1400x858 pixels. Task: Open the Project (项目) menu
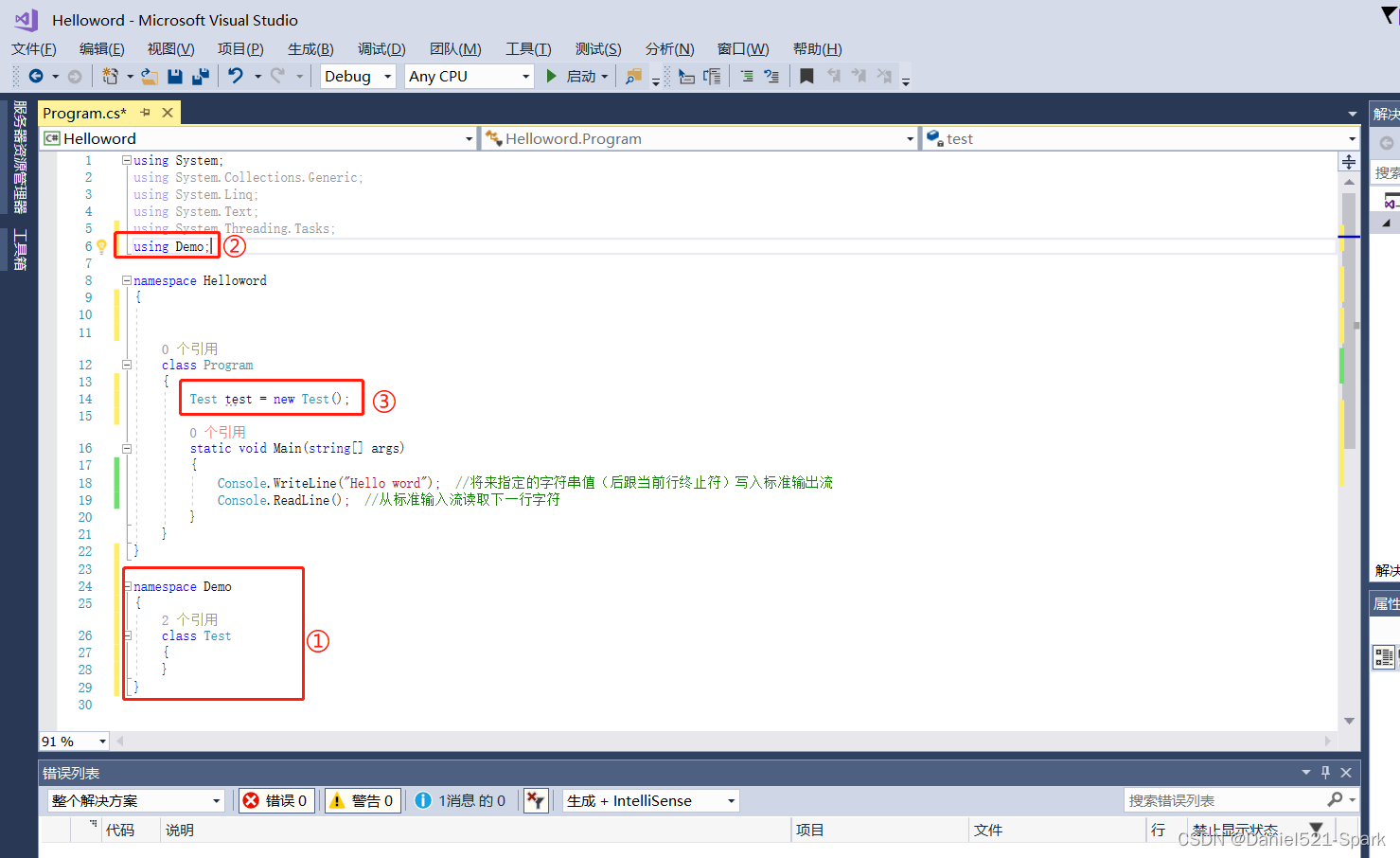[240, 49]
